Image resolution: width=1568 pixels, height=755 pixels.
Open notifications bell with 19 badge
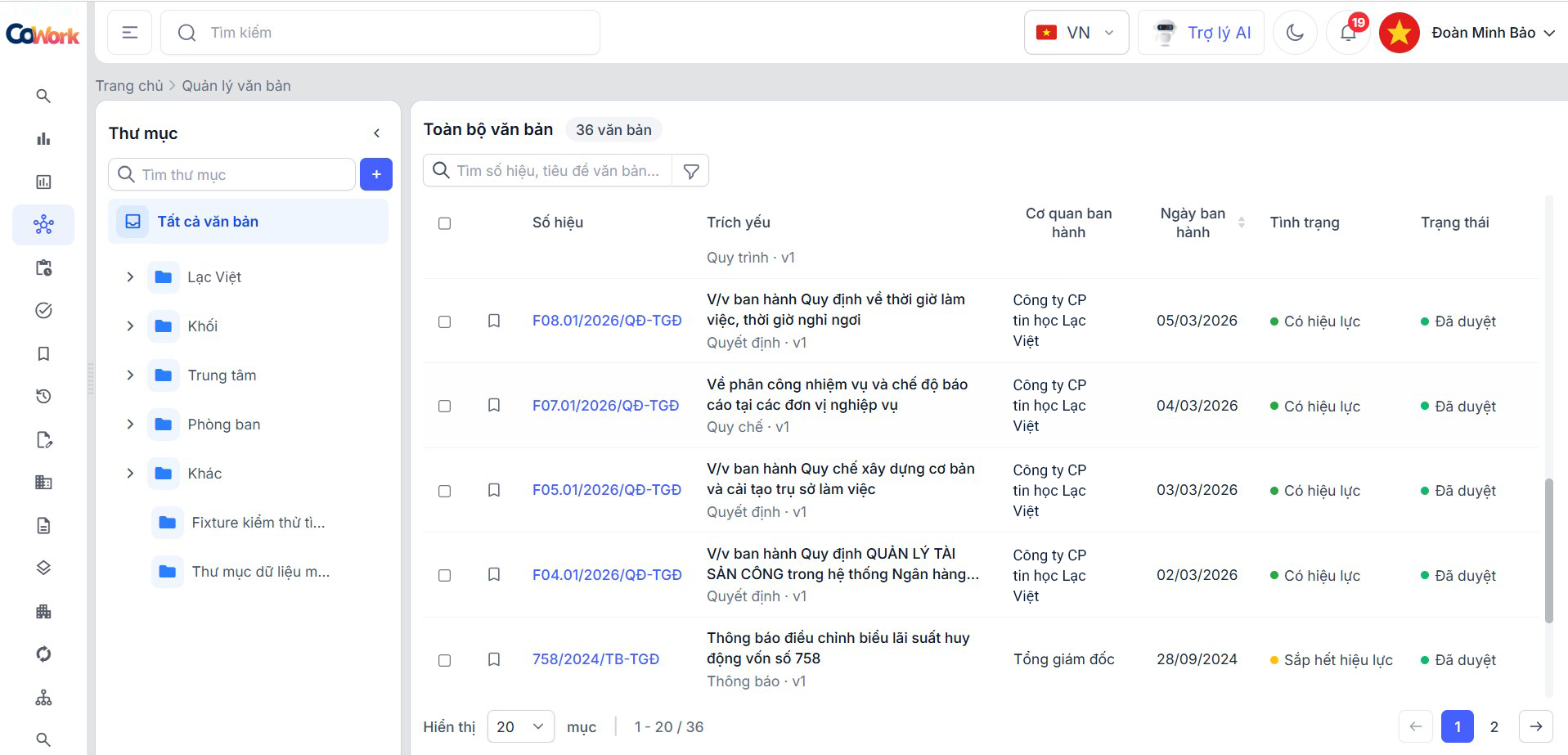pos(1348,33)
